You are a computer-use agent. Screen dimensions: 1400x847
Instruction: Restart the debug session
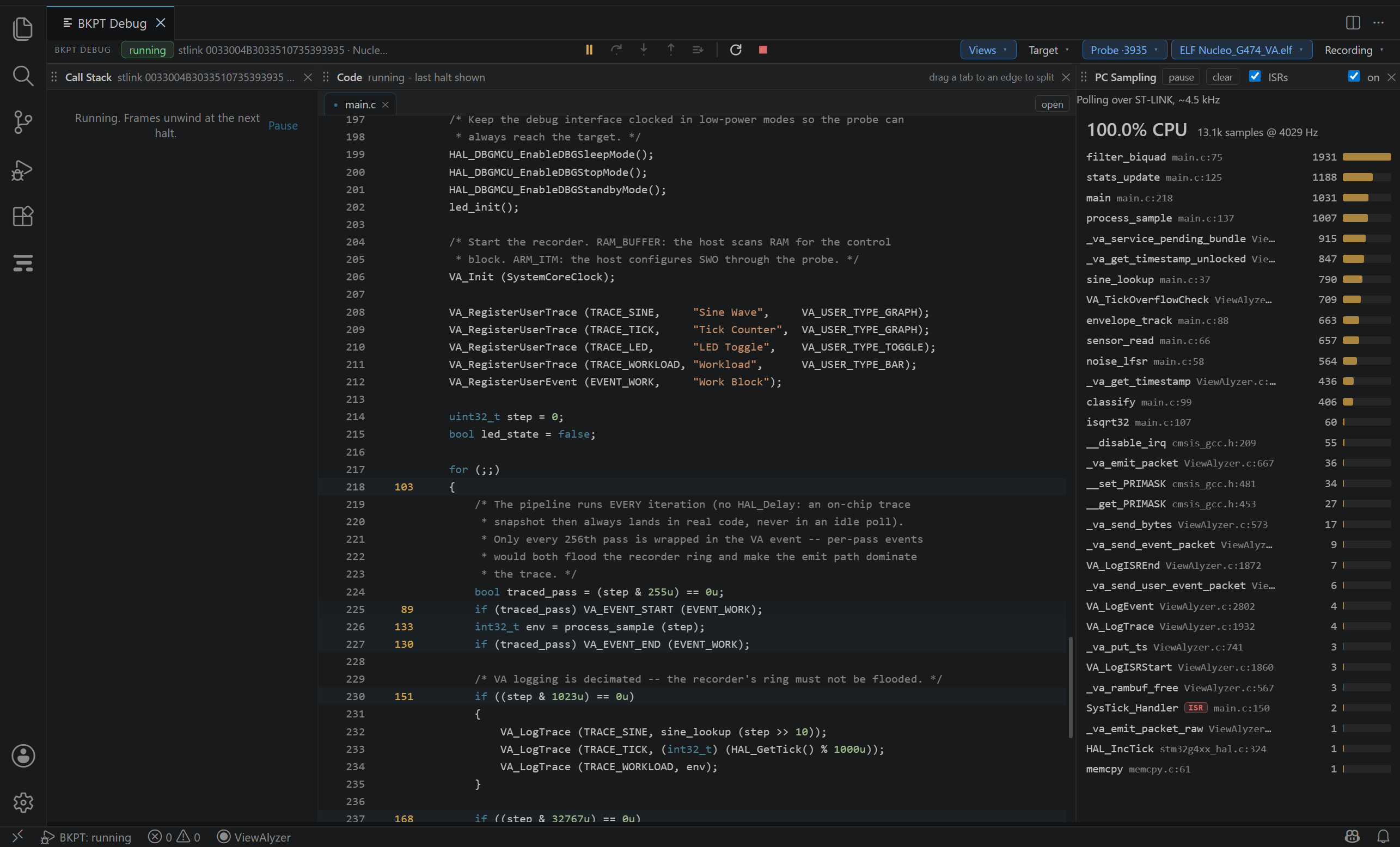(736, 50)
